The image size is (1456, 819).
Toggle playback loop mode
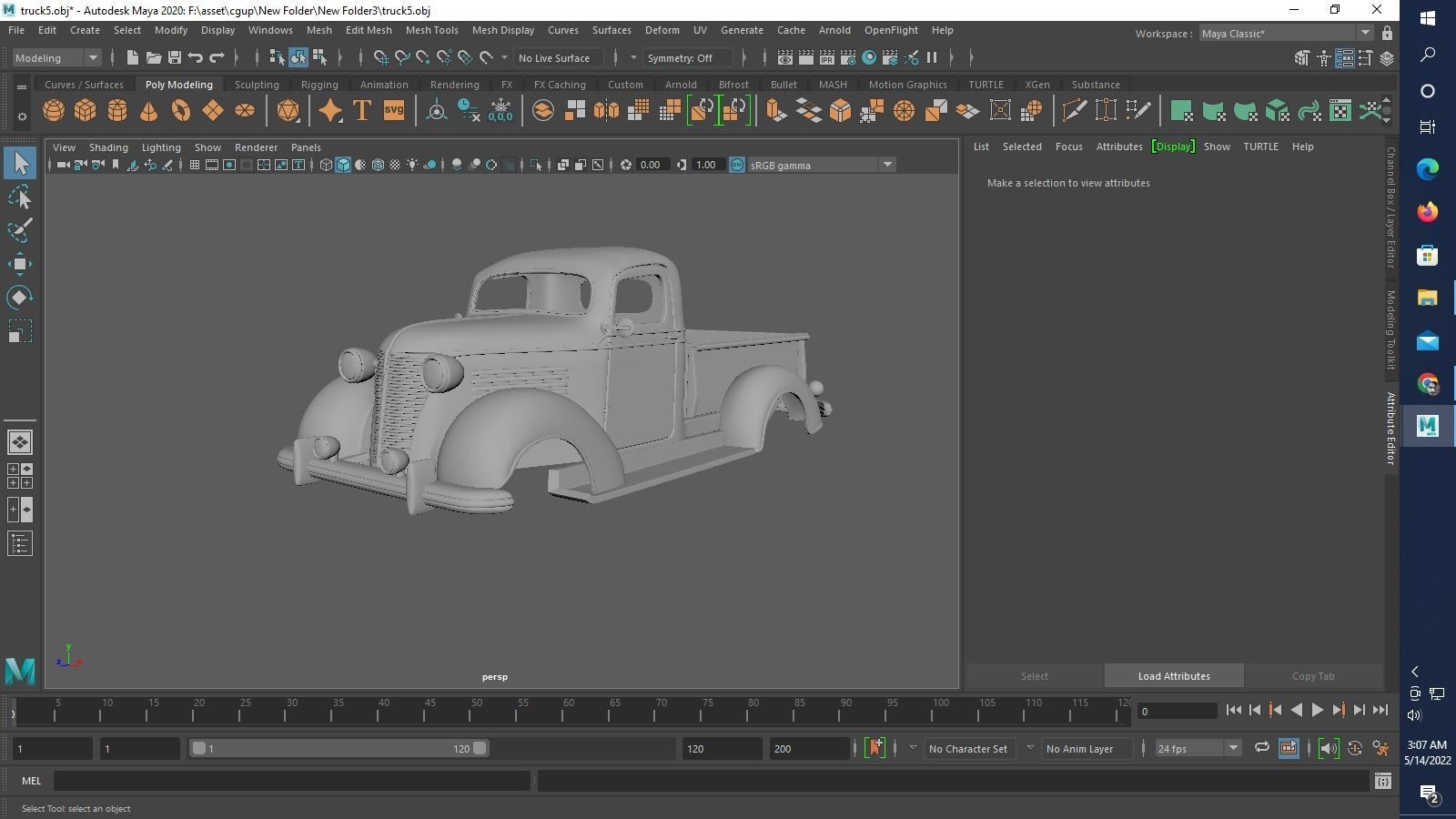tap(1261, 748)
